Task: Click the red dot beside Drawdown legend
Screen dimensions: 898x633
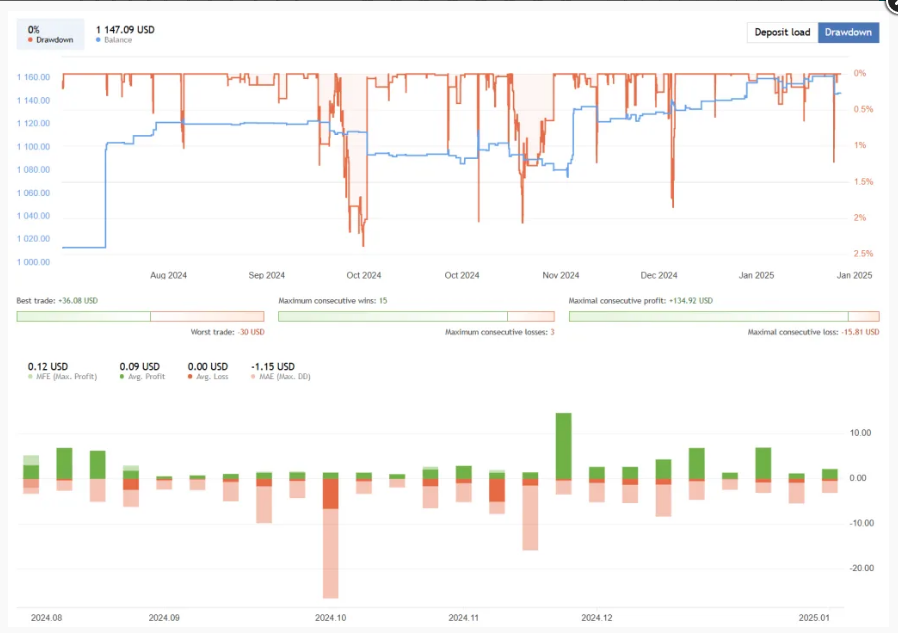Action: 30,40
